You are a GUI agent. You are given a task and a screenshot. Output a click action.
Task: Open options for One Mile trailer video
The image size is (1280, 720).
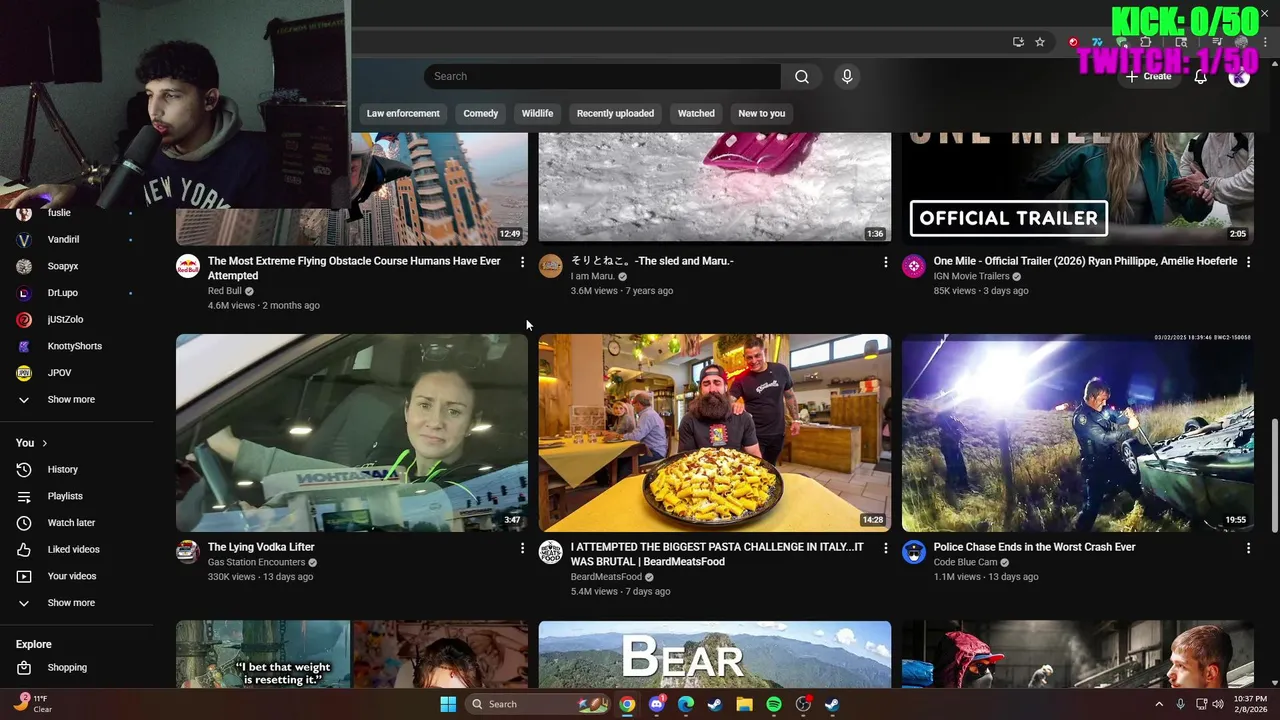[1248, 262]
